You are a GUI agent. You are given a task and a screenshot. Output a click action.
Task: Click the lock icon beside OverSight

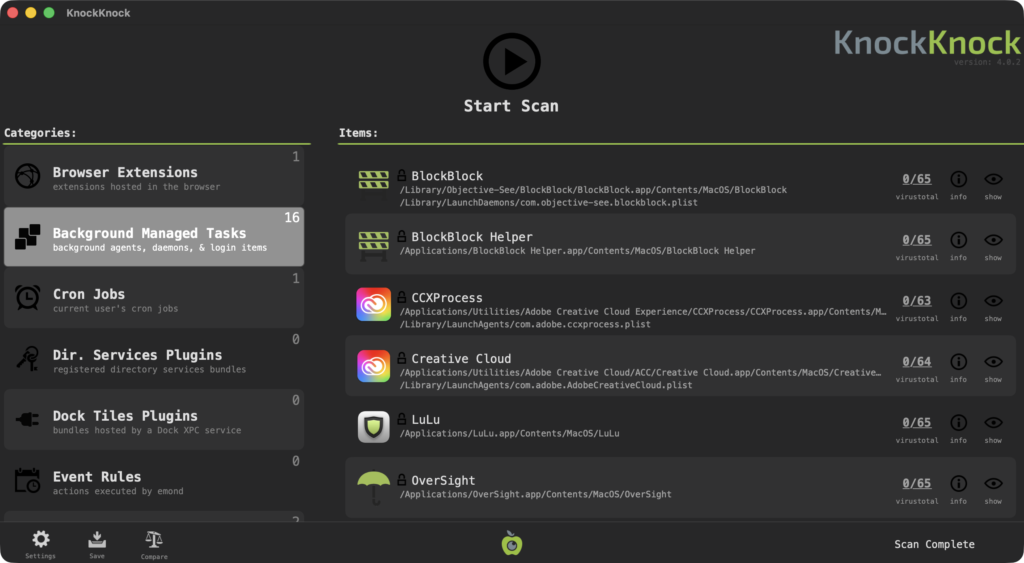pos(402,479)
